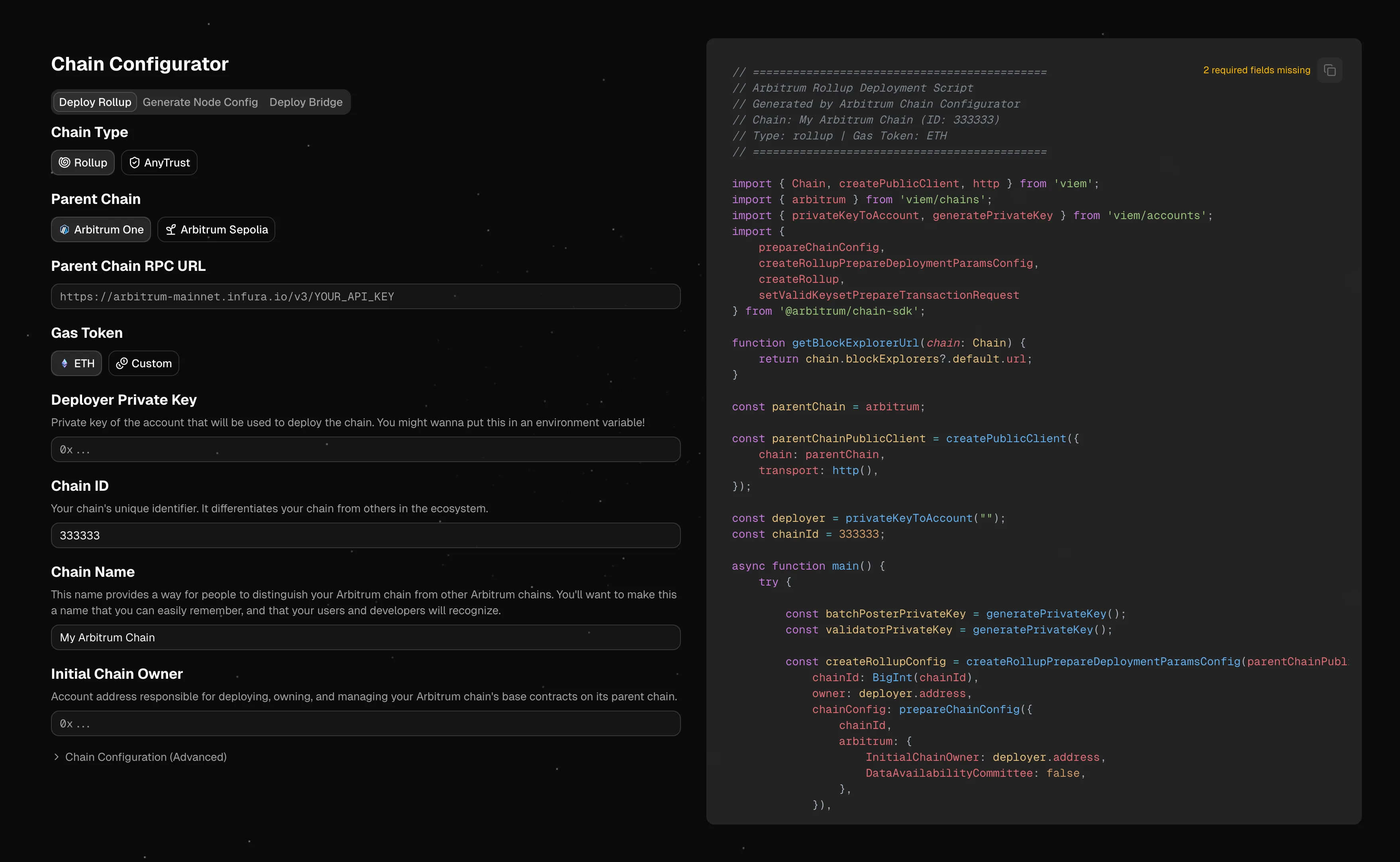Click the Rollup spiral icon

coord(65,163)
